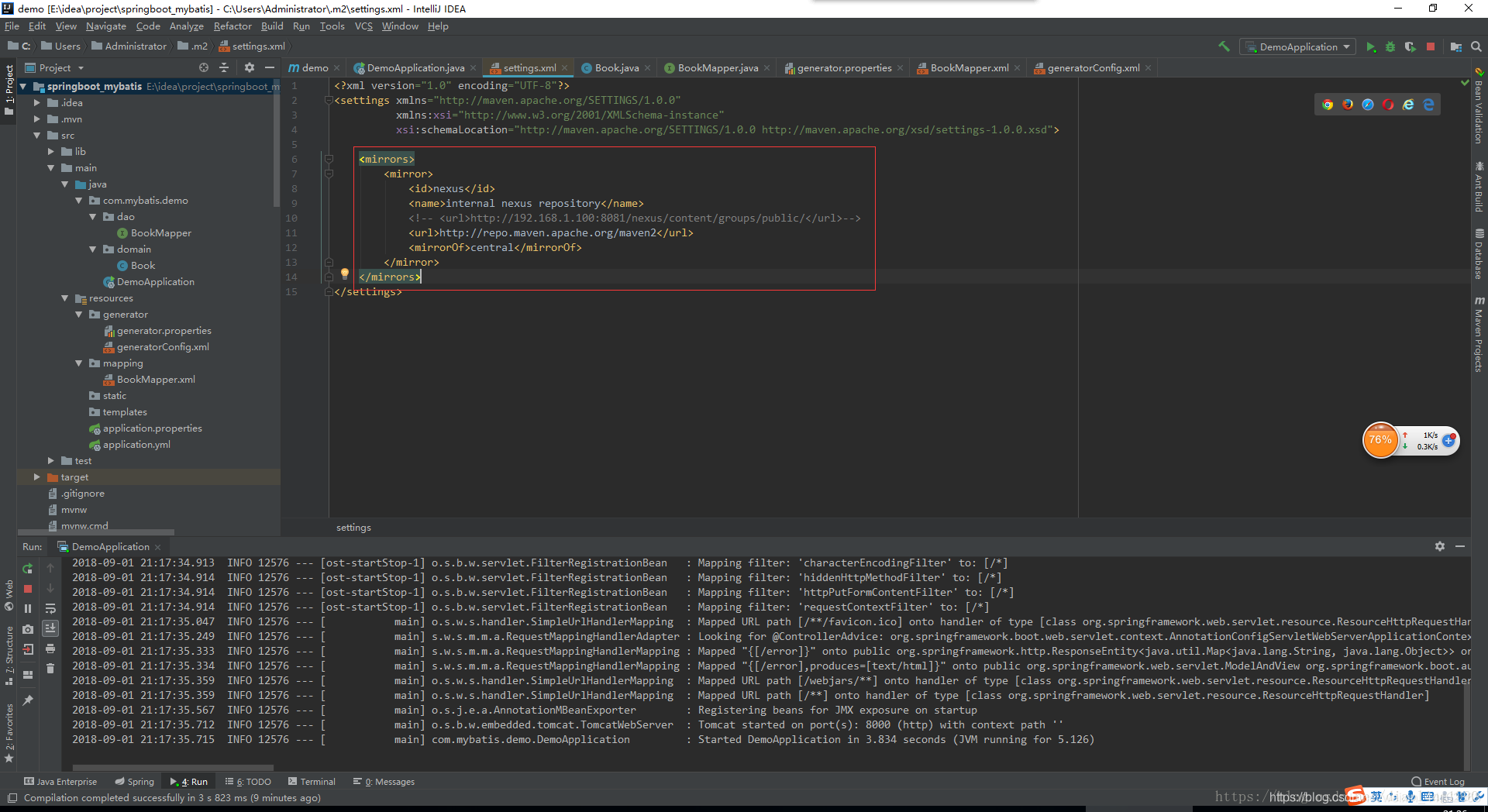
Task: Build the project with the hammer icon
Action: pyautogui.click(x=1224, y=46)
